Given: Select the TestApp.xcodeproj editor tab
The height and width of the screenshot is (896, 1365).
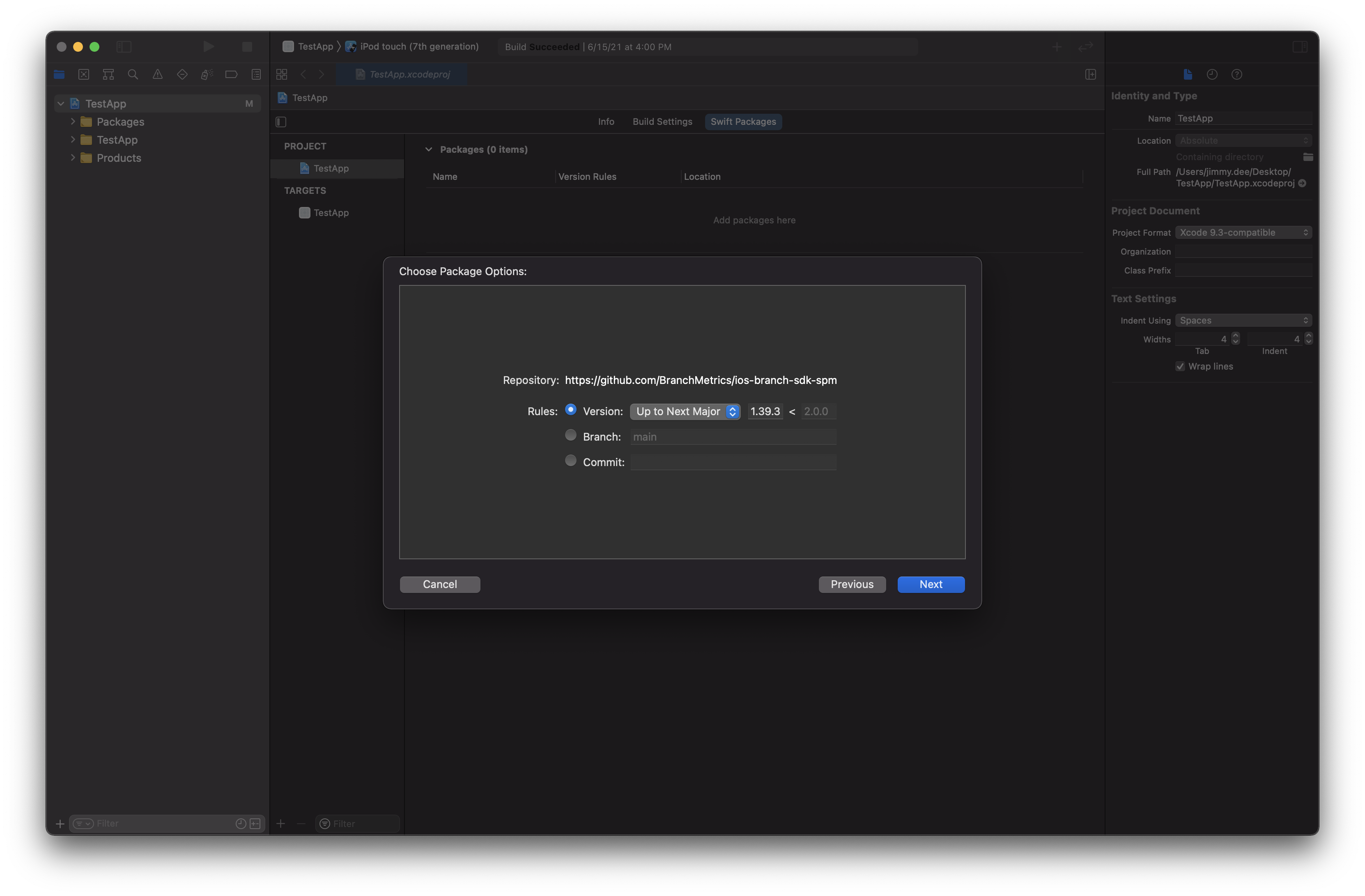Looking at the screenshot, I should (402, 75).
